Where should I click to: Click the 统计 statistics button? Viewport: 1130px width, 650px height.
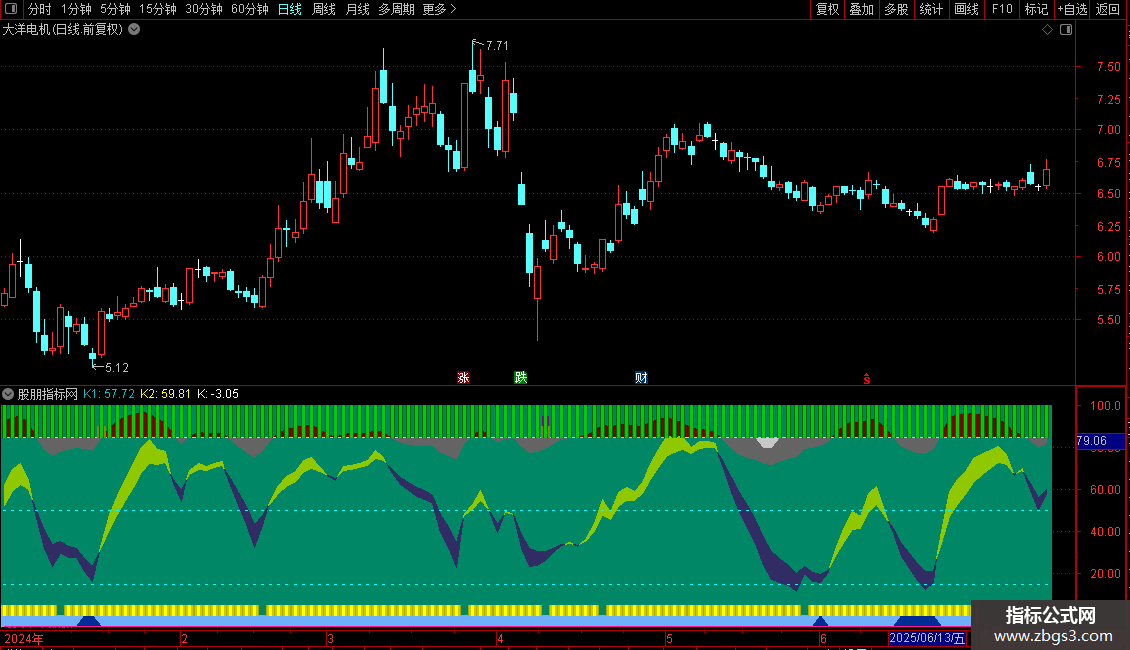931,9
